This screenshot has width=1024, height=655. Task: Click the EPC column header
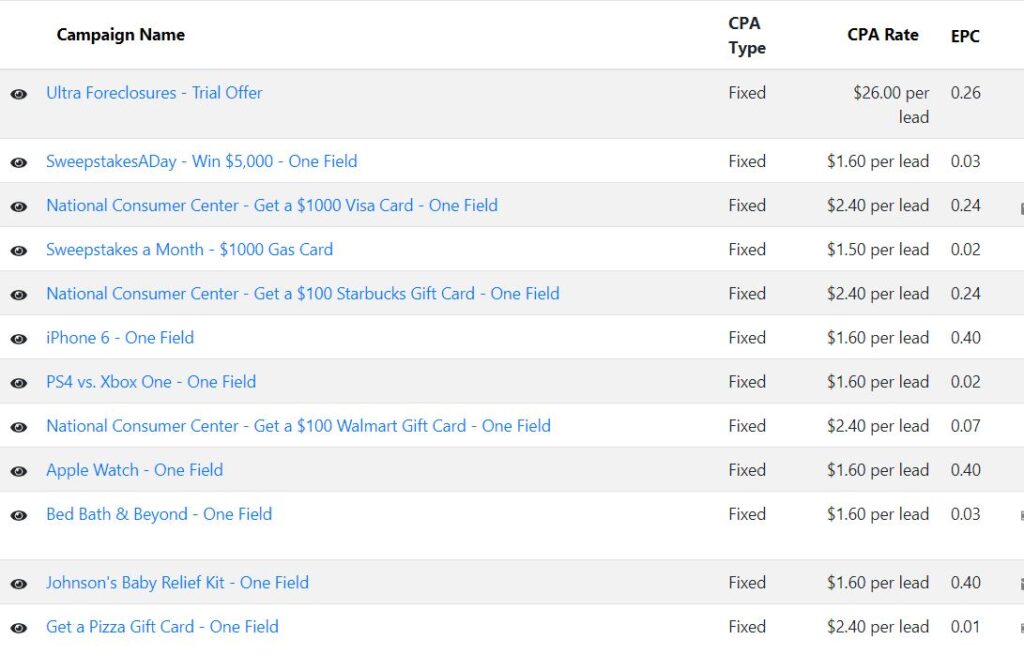(965, 36)
